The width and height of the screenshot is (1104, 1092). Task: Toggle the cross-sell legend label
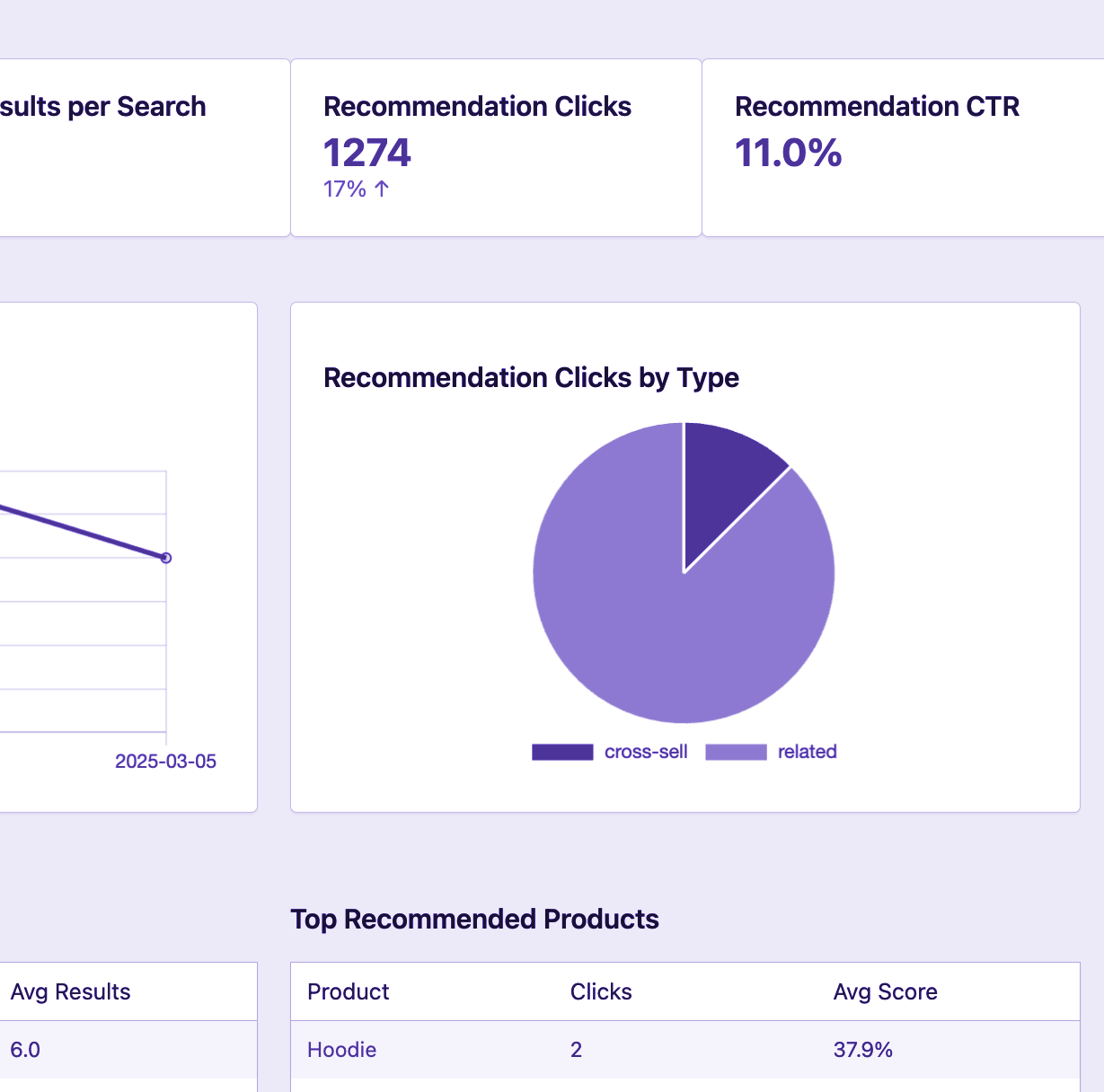(646, 752)
